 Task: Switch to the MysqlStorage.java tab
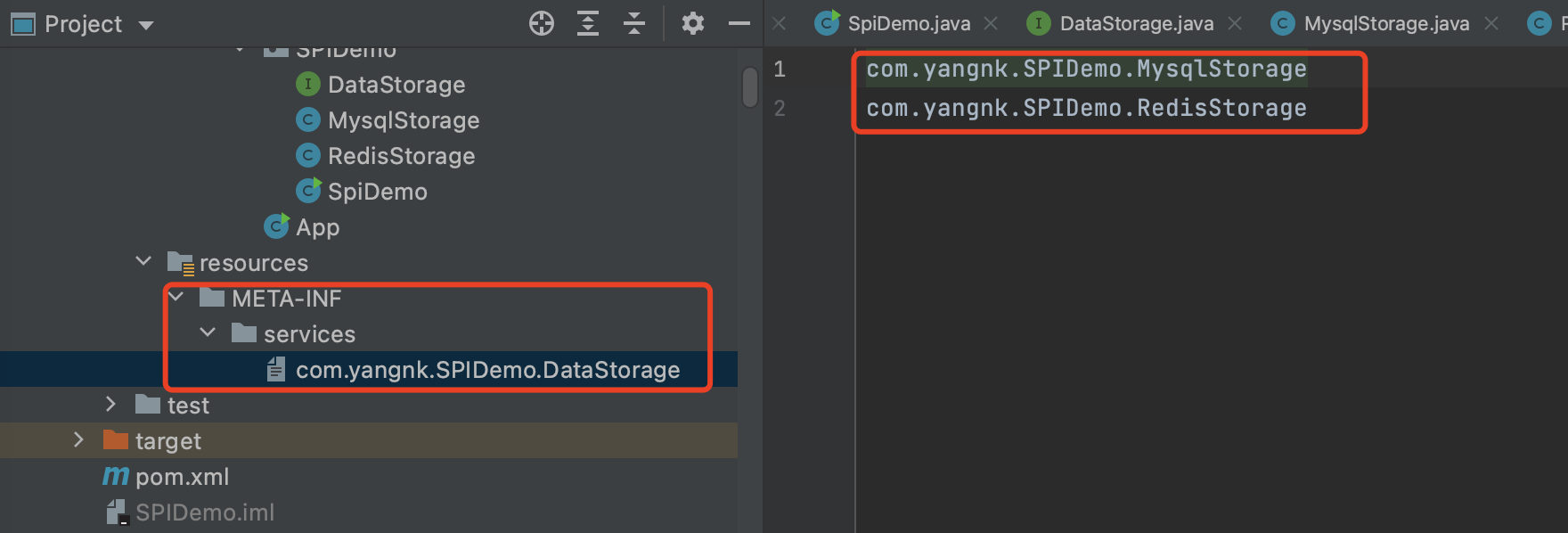tap(1385, 24)
